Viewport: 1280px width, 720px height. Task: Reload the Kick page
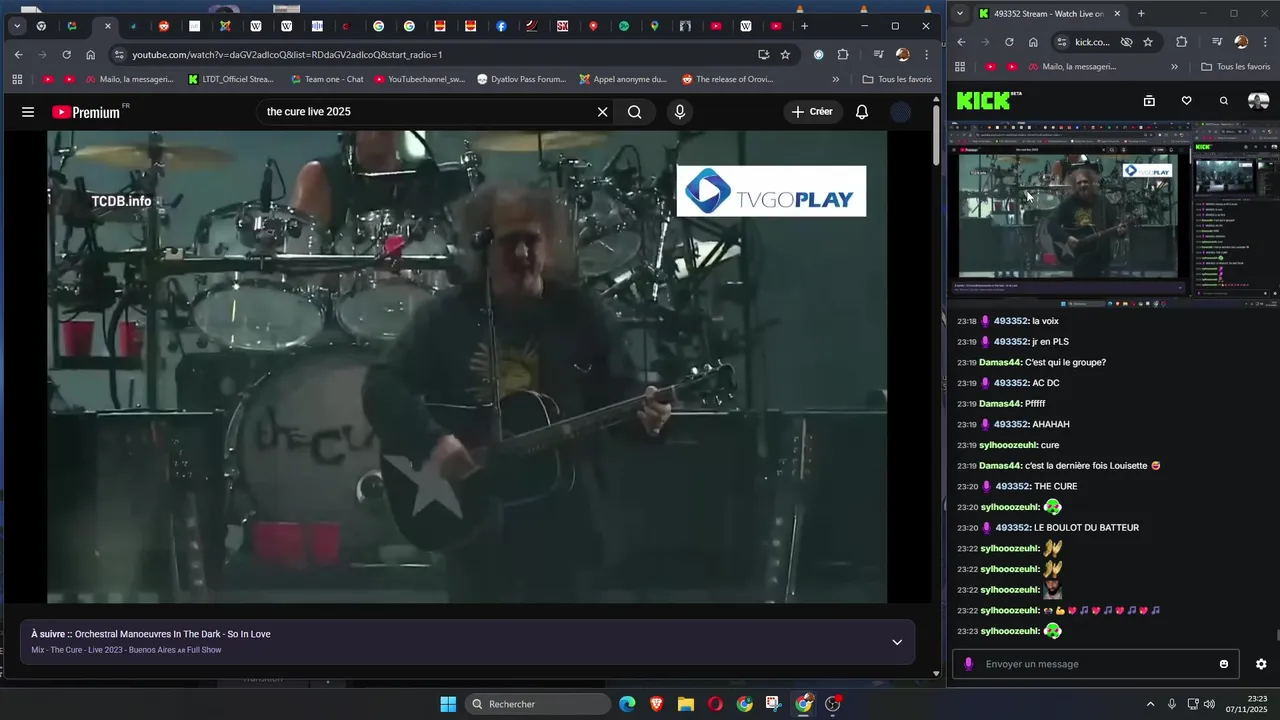[x=1009, y=42]
